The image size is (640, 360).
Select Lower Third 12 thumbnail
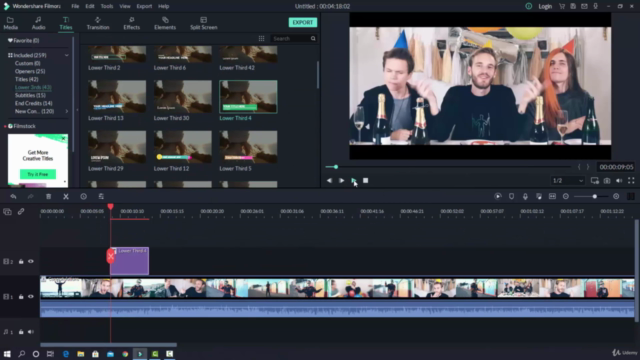[x=182, y=147]
